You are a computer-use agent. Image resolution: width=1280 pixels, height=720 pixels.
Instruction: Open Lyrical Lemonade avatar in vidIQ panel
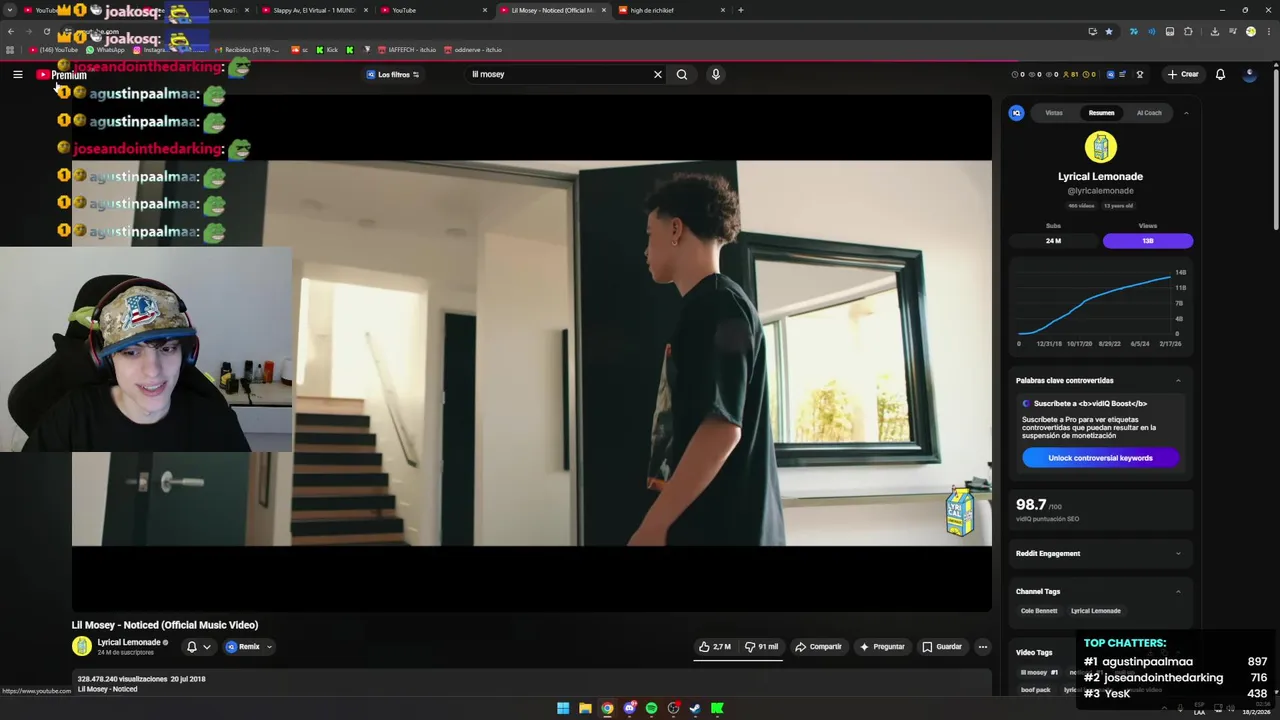[x=1100, y=148]
